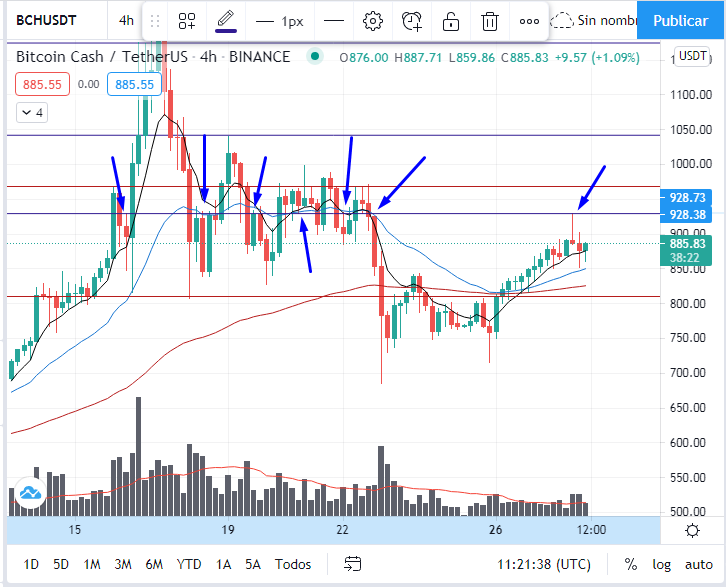Delete drawing with trash icon

489,21
